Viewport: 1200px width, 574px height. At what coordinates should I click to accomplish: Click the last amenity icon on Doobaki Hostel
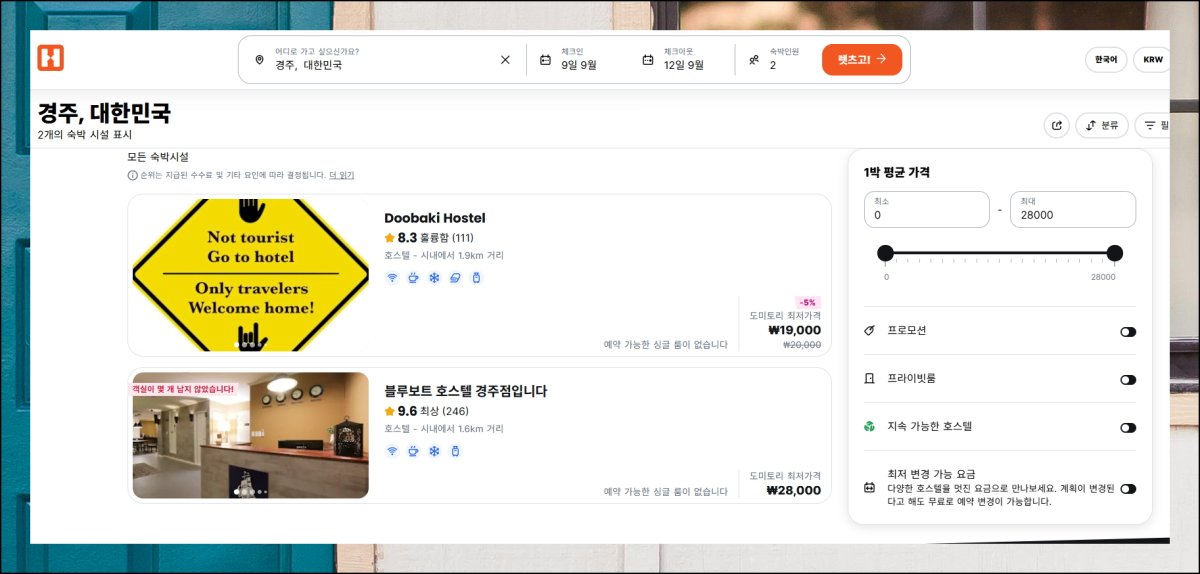pyautogui.click(x=476, y=277)
